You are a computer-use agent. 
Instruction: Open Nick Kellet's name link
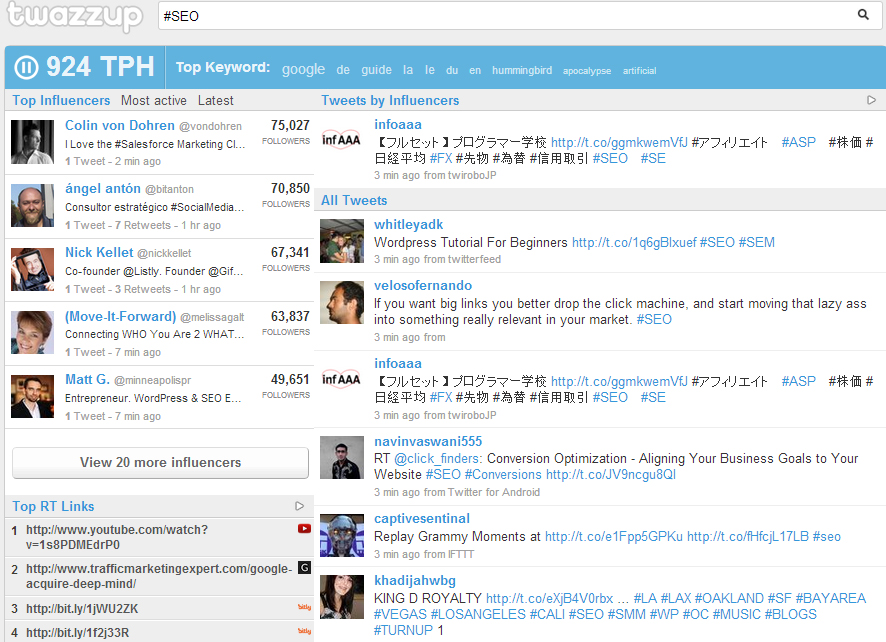[x=99, y=252]
